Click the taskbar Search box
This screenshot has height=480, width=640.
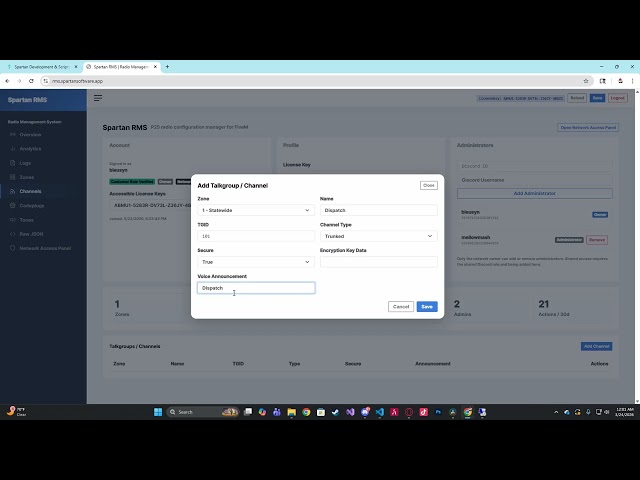click(202, 412)
